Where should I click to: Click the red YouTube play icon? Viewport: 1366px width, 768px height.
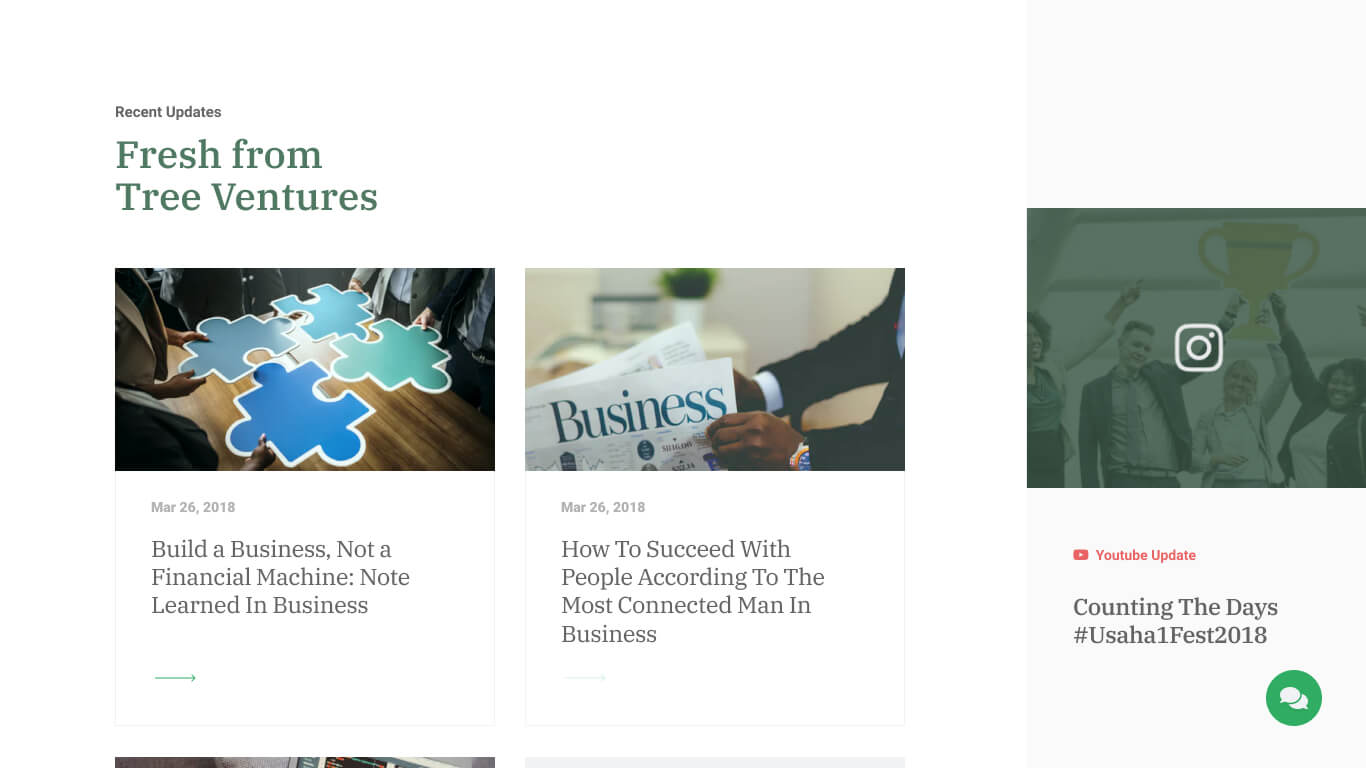point(1080,555)
